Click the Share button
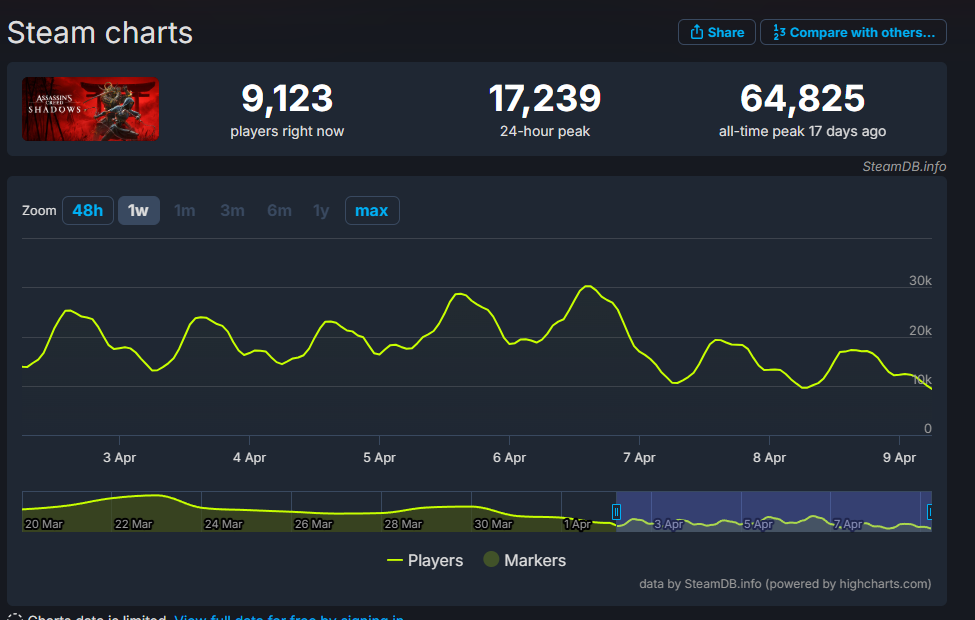Image resolution: width=975 pixels, height=620 pixels. [x=716, y=32]
